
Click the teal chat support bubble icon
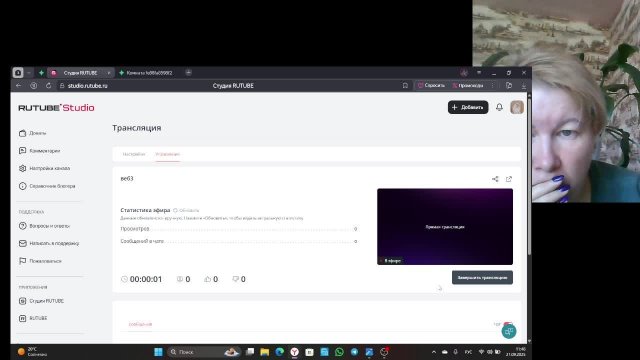pyautogui.click(x=509, y=331)
